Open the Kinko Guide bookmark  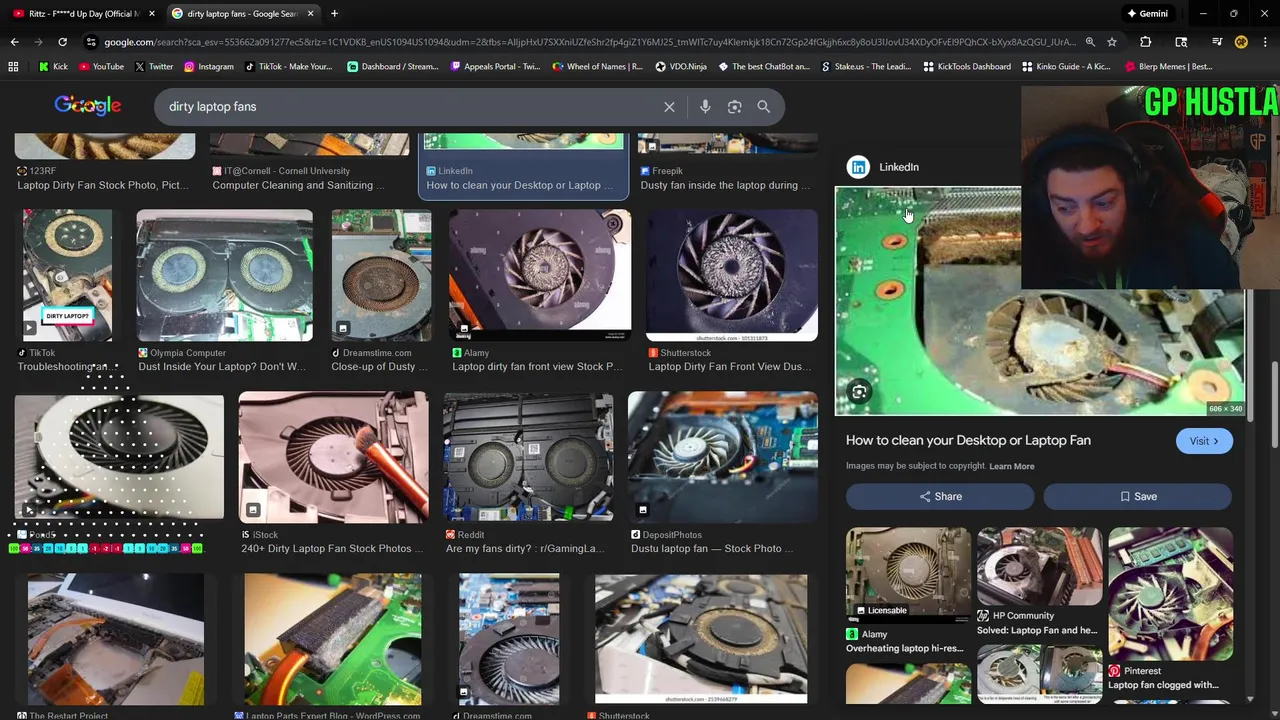(1067, 67)
